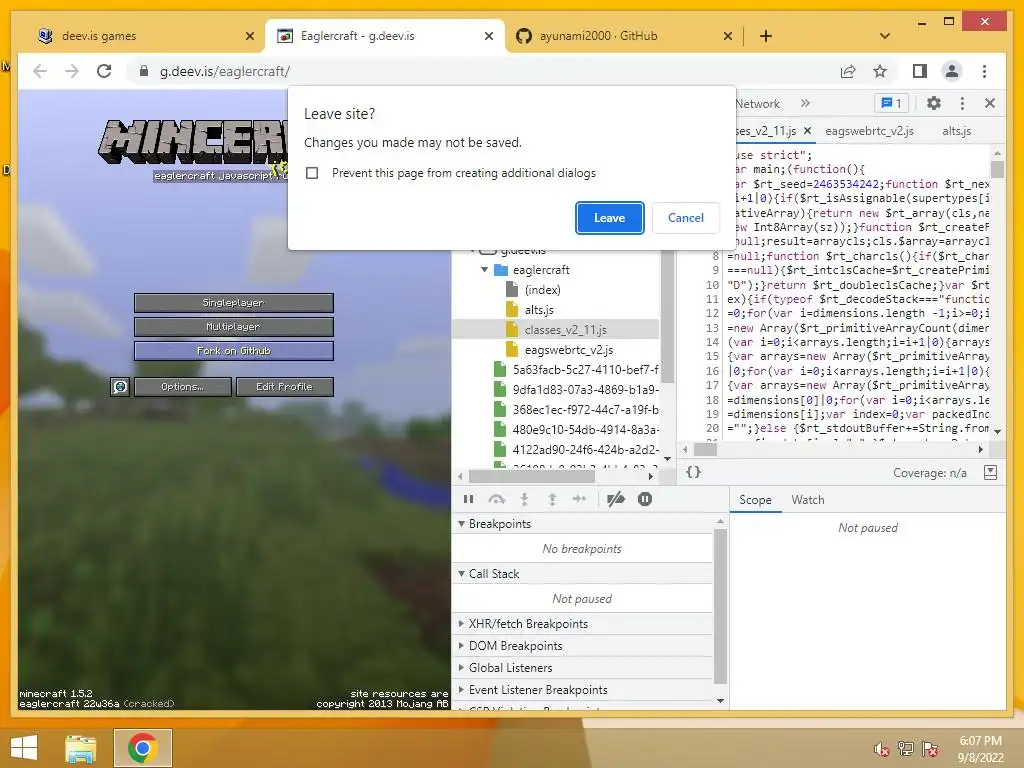1024x768 pixels.
Task: Open (index) file in sources tree
Action: 542,290
